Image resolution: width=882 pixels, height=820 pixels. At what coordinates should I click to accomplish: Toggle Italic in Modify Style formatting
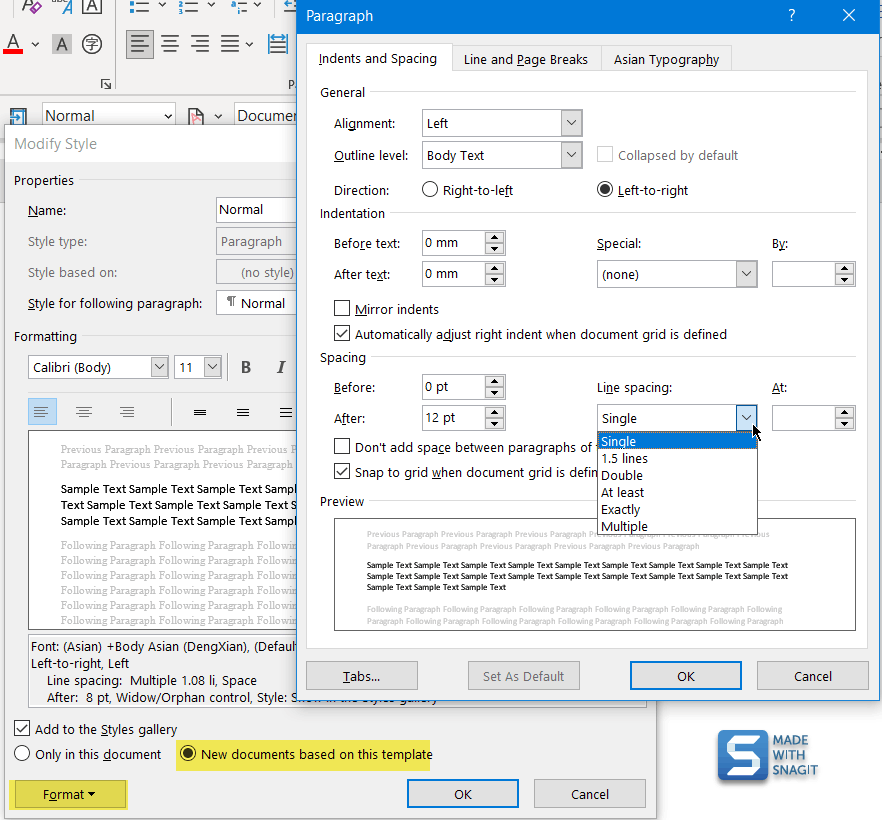click(281, 367)
